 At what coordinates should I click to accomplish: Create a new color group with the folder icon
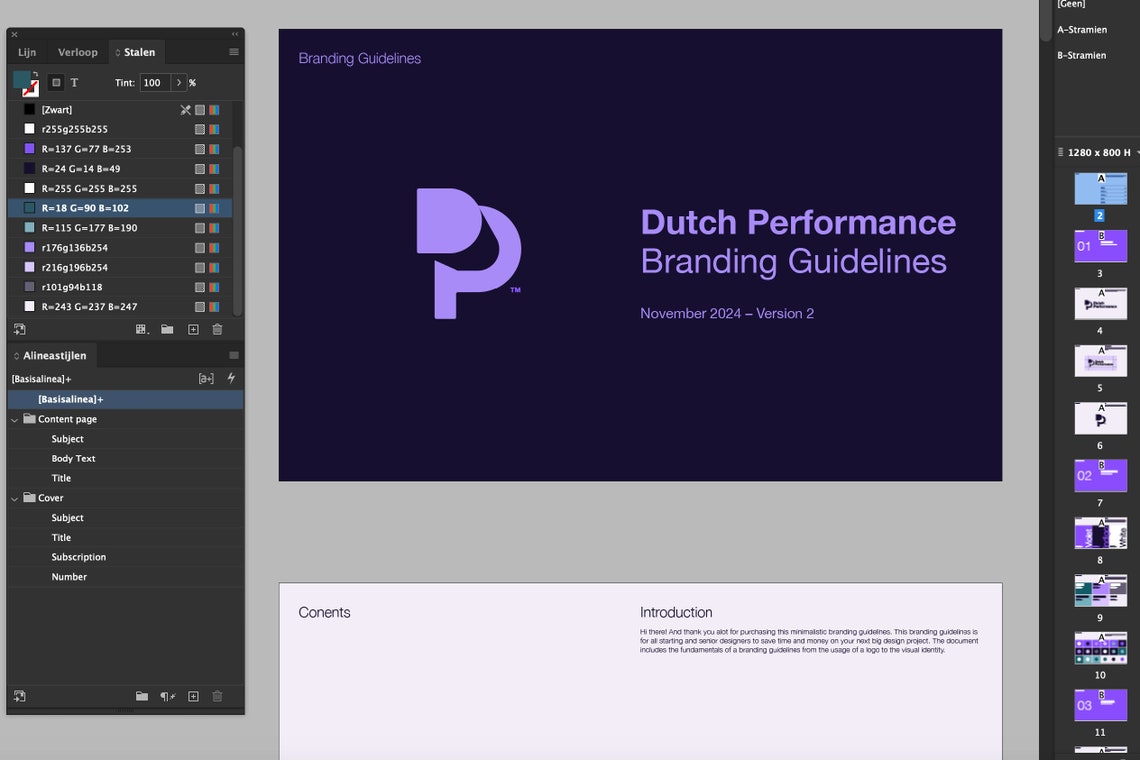(x=167, y=329)
